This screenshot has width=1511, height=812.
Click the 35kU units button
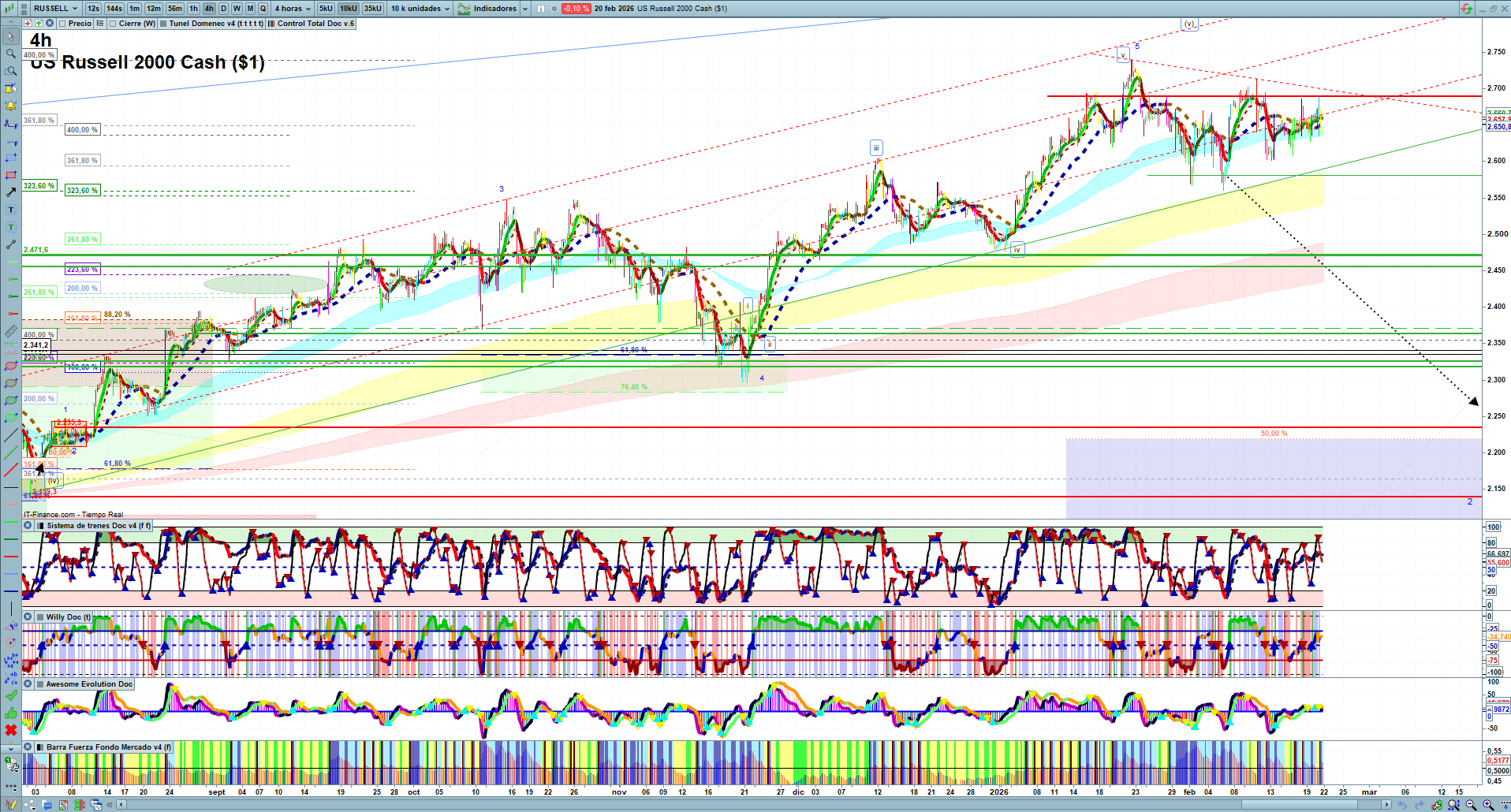(373, 9)
